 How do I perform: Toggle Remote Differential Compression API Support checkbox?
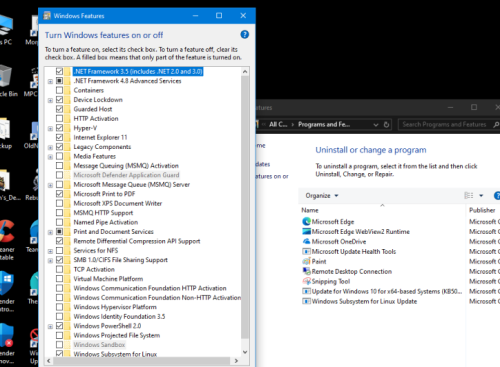point(59,241)
